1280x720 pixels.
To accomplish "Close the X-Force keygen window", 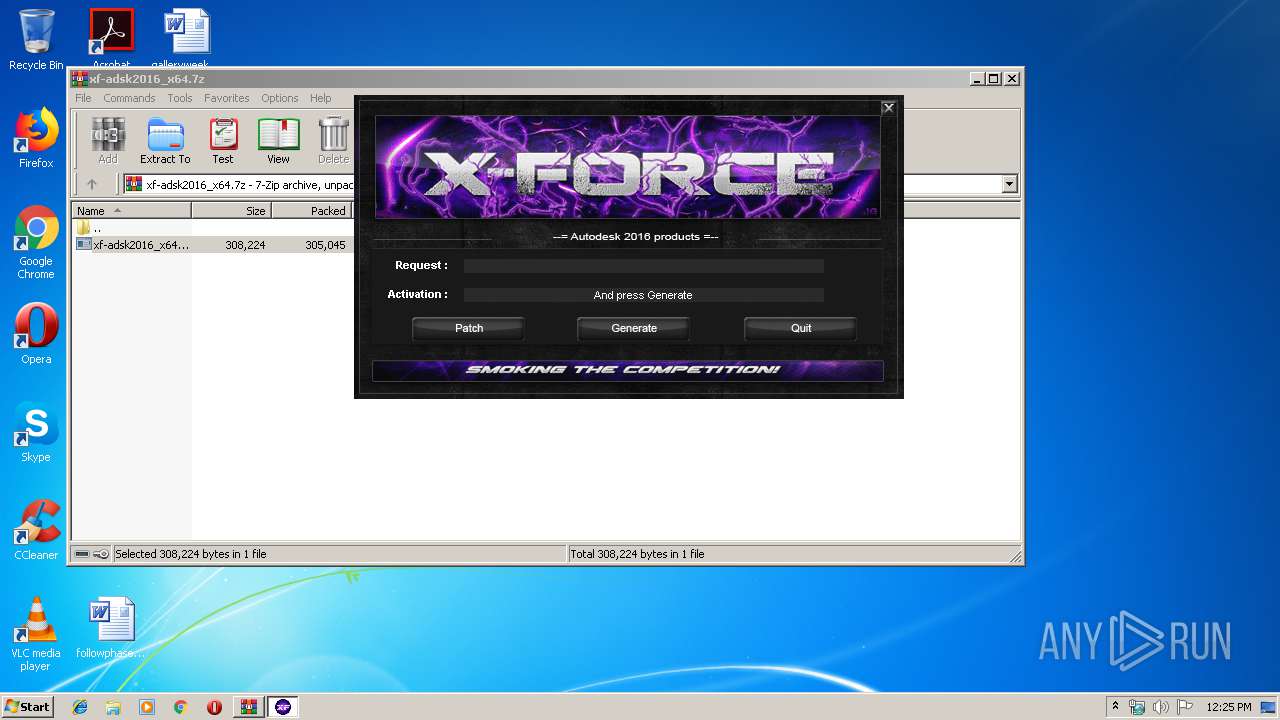I will [888, 108].
